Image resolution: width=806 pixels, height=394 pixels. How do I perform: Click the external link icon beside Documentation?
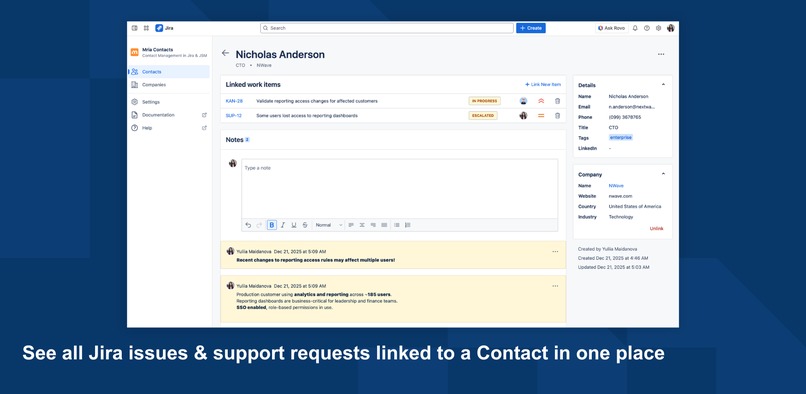[x=204, y=115]
